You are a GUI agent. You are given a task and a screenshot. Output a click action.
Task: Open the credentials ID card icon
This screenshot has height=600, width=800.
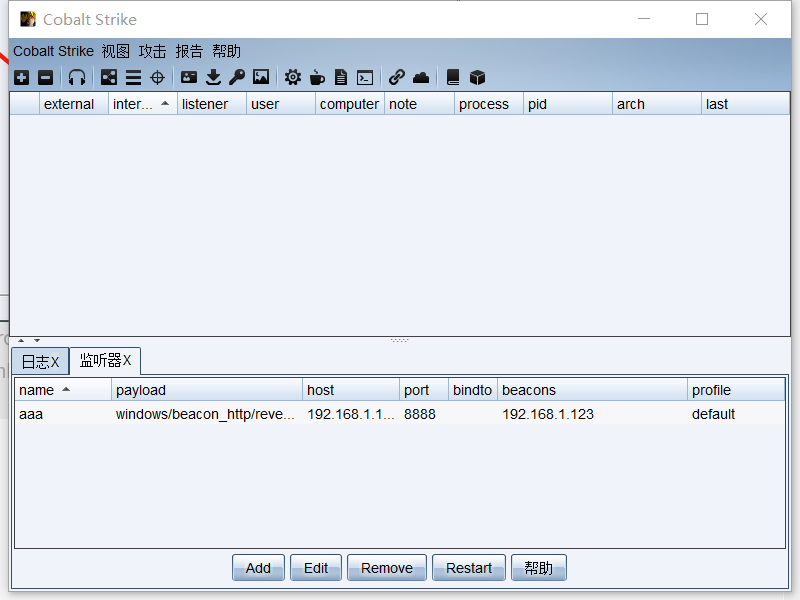point(189,78)
